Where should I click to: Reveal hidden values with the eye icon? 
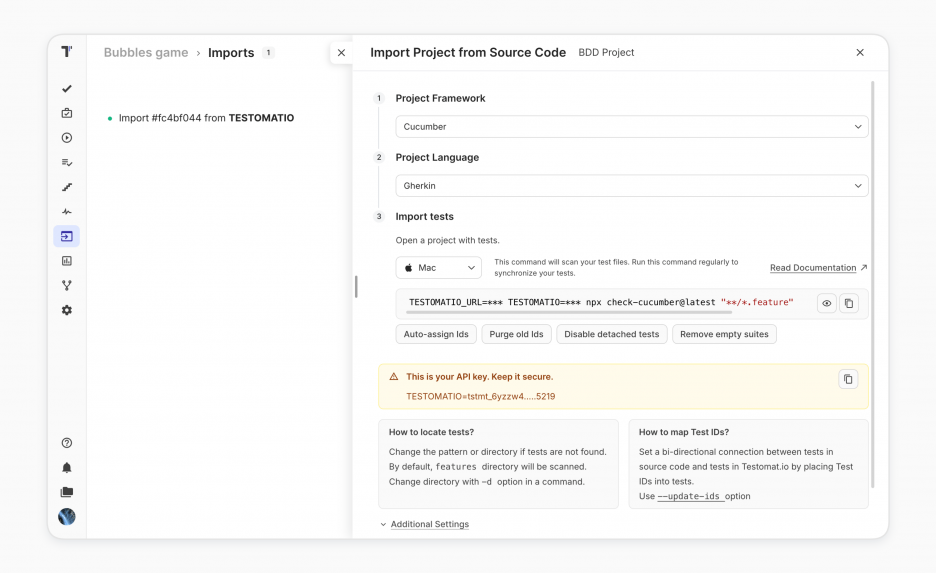click(x=826, y=303)
